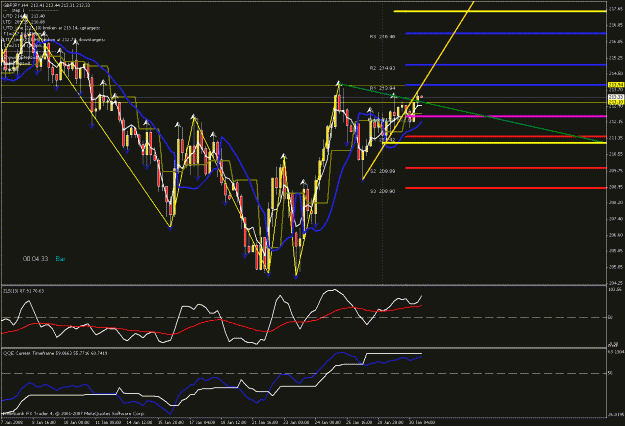Click the QQE Current Timeframe indicator label
The height and width of the screenshot is (426, 625).
point(55,353)
